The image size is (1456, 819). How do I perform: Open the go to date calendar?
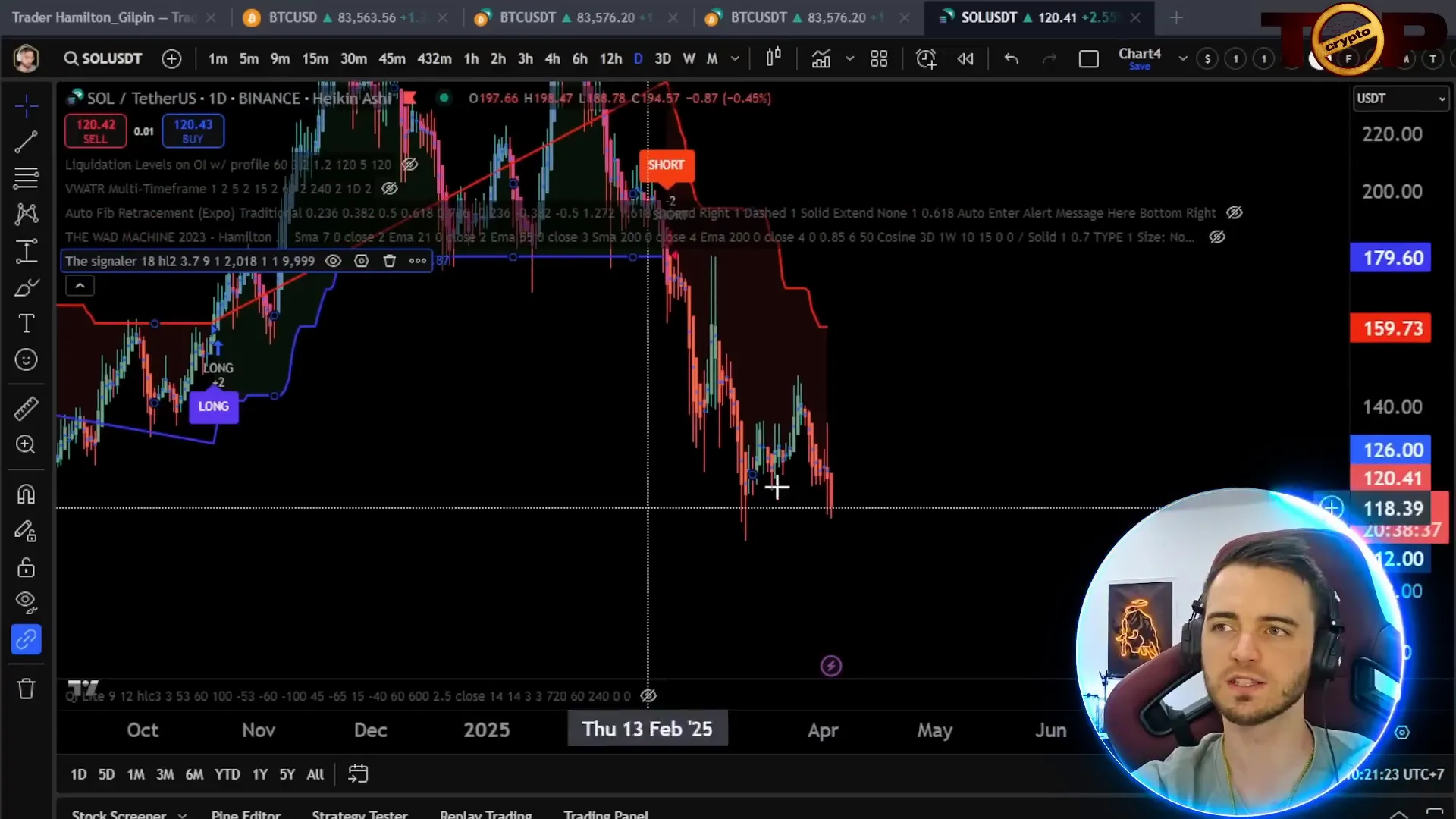[358, 773]
